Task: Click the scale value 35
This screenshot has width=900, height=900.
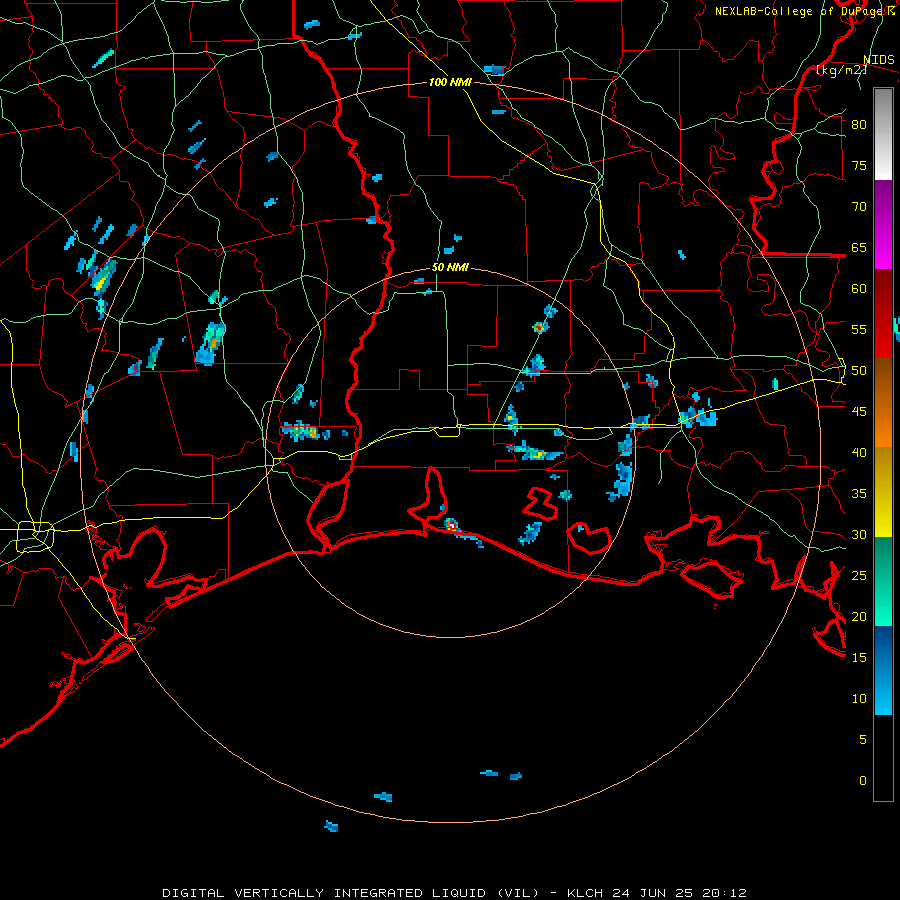Action: click(x=859, y=494)
